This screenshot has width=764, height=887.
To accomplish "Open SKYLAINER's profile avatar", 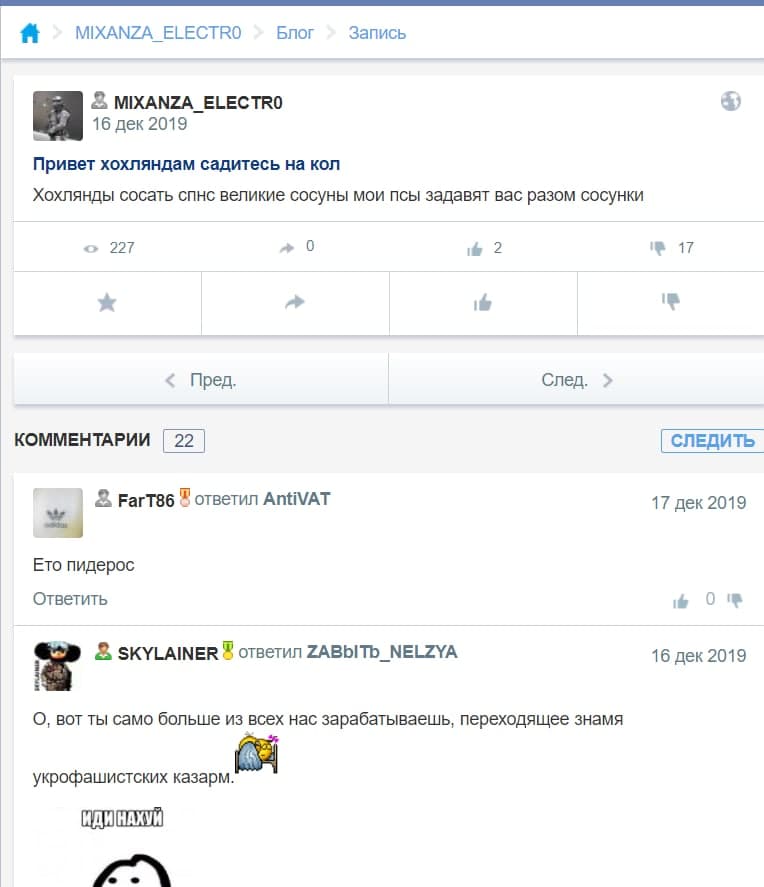I will click(x=58, y=666).
